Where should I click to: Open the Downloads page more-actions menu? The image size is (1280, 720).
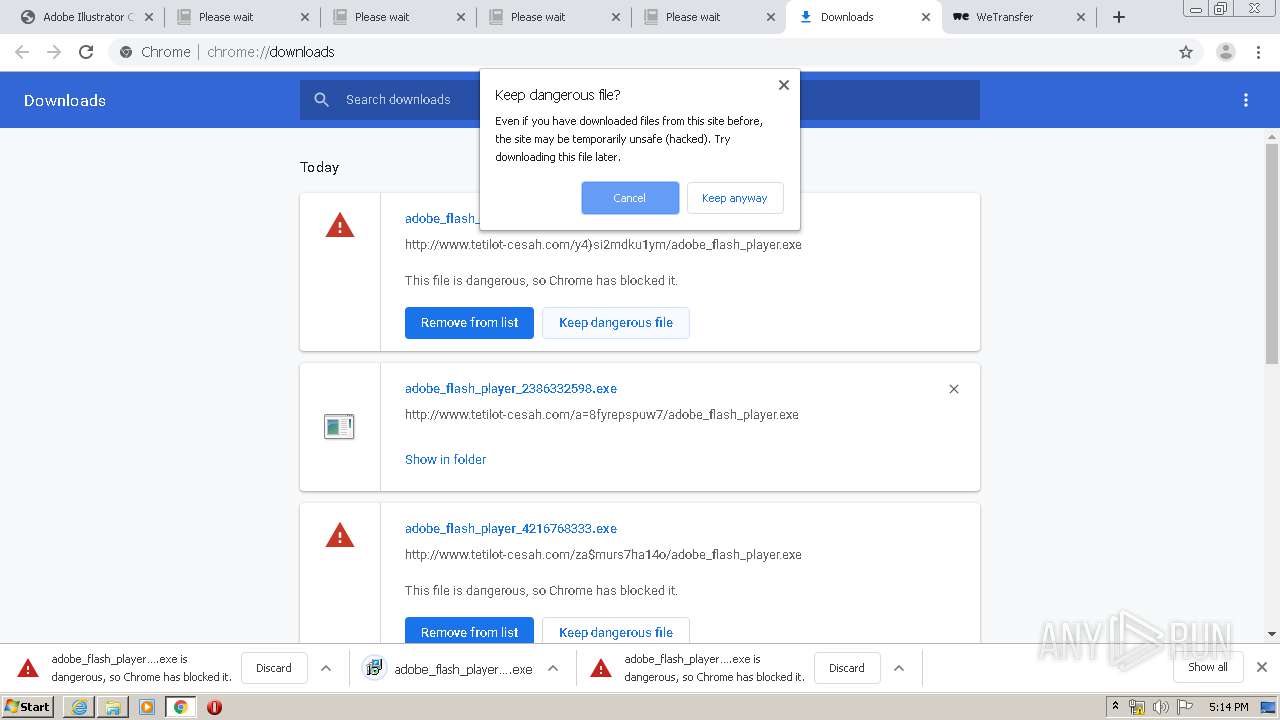coord(1246,100)
